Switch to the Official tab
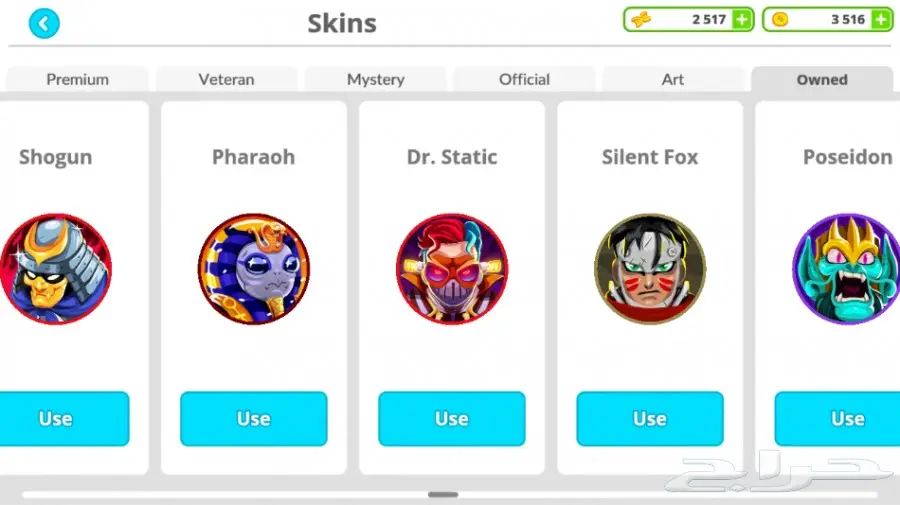 524,79
